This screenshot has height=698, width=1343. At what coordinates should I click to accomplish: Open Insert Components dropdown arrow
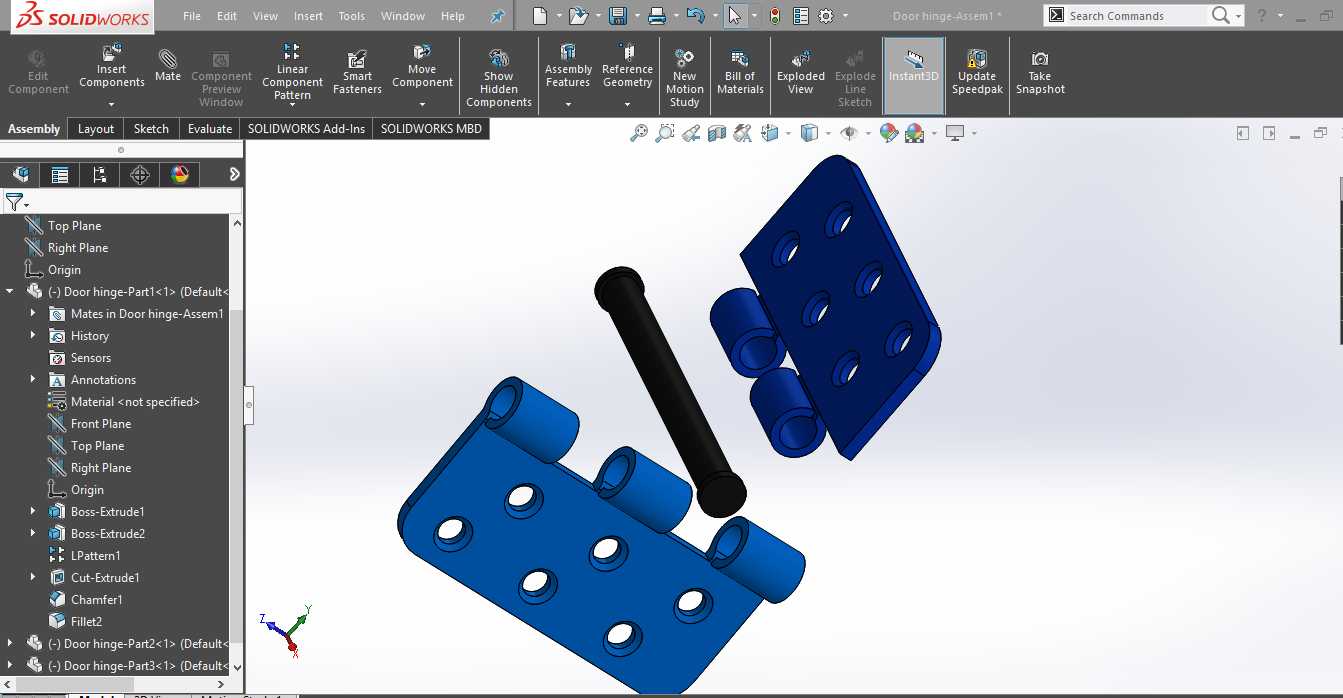pos(111,104)
